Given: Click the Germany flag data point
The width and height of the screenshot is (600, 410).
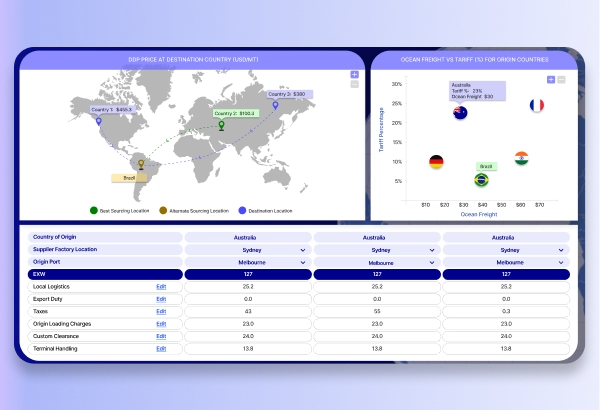Looking at the screenshot, I should pos(436,161).
